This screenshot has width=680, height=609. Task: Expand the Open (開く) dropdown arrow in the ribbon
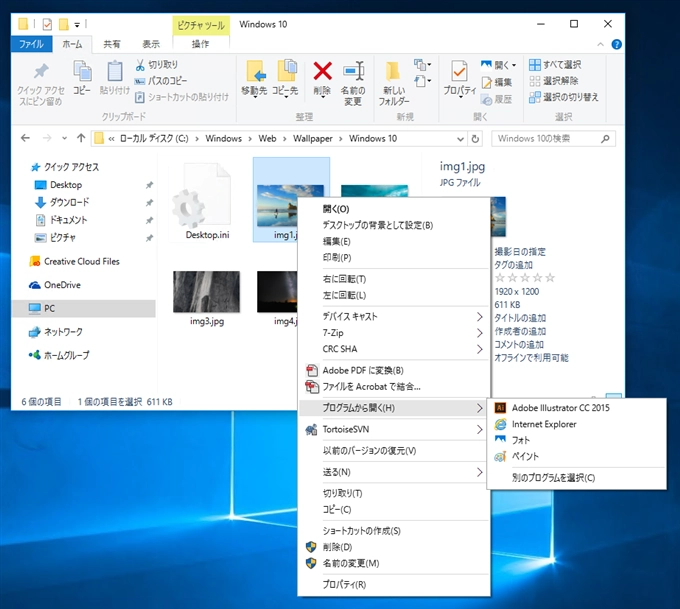(514, 65)
